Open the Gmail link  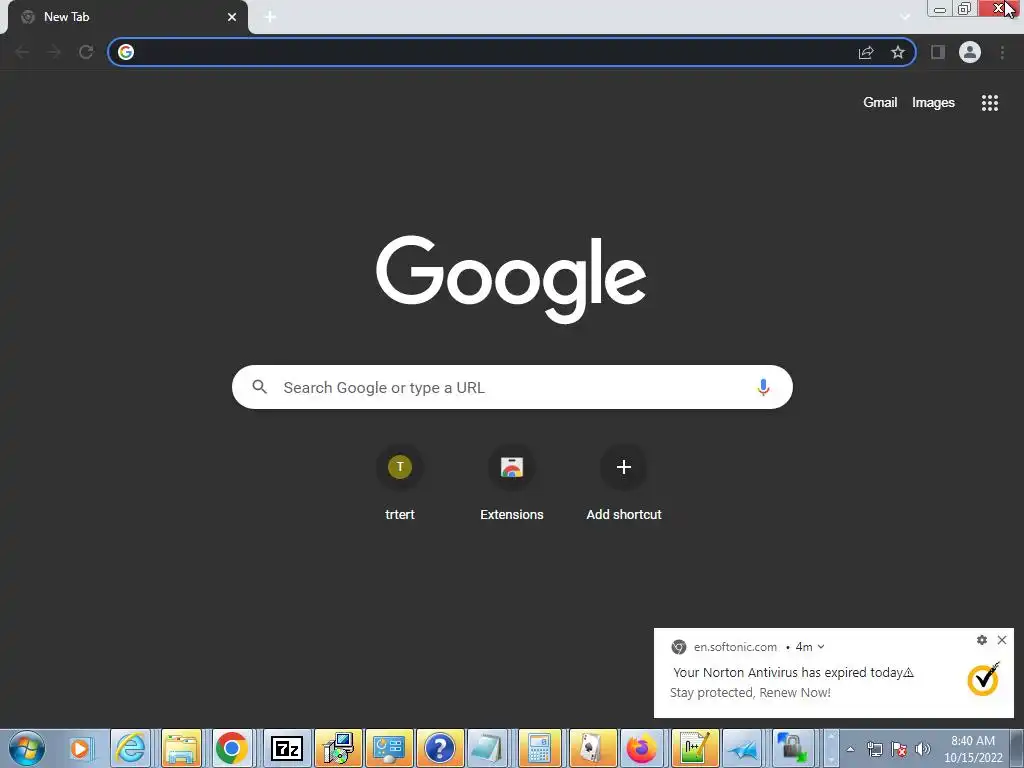880,103
